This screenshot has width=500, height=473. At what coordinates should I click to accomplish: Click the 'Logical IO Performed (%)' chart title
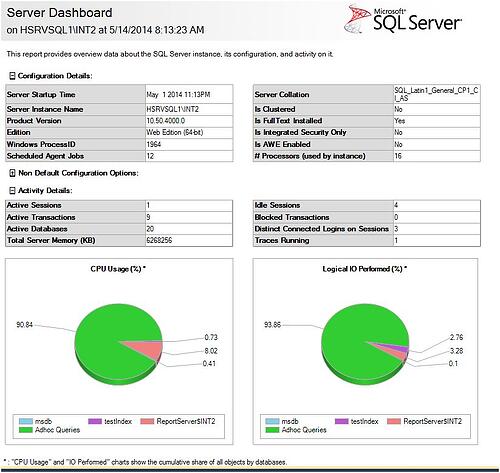coord(365,269)
